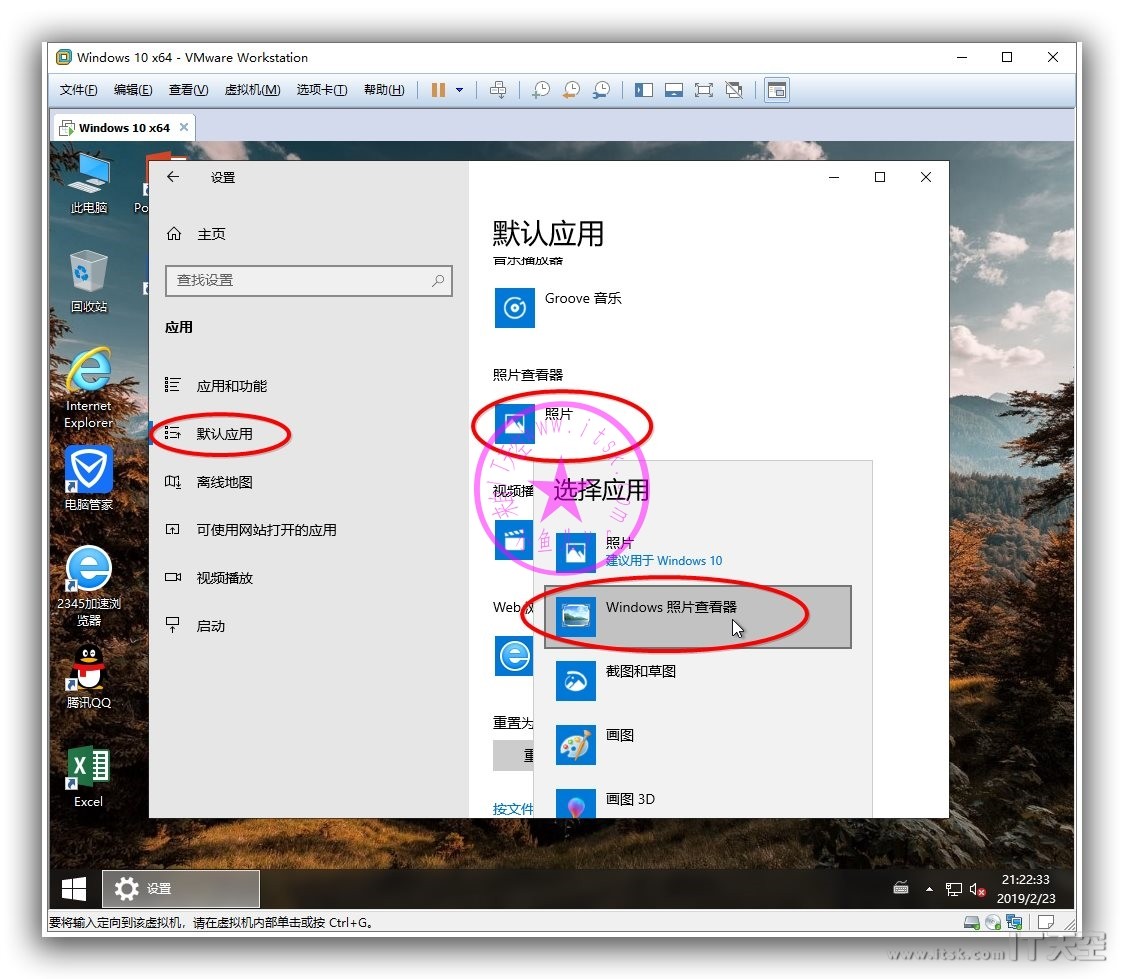Click 照片 under the 照片查看器 heading
Viewport: 1124px width, 979px height.
[535, 424]
